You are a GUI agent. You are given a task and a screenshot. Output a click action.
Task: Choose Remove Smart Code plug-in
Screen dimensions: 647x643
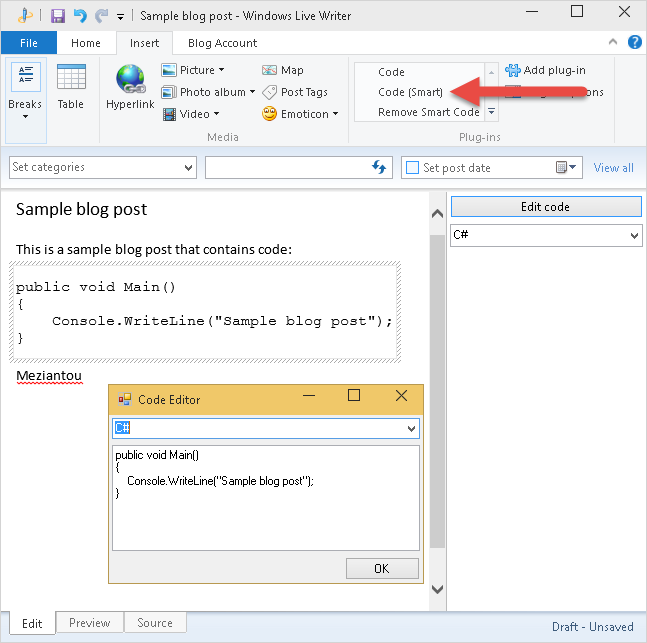click(x=429, y=112)
